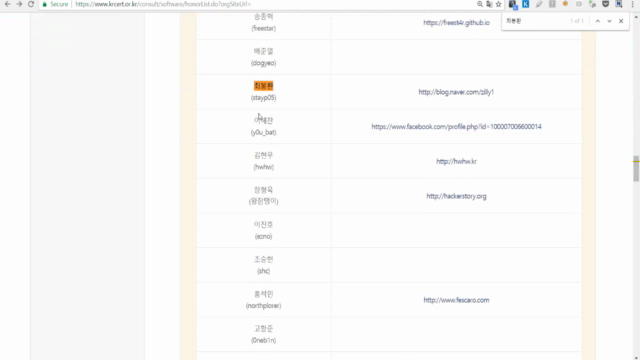
Task: Click the page scrollbar thumb
Action: (636, 168)
